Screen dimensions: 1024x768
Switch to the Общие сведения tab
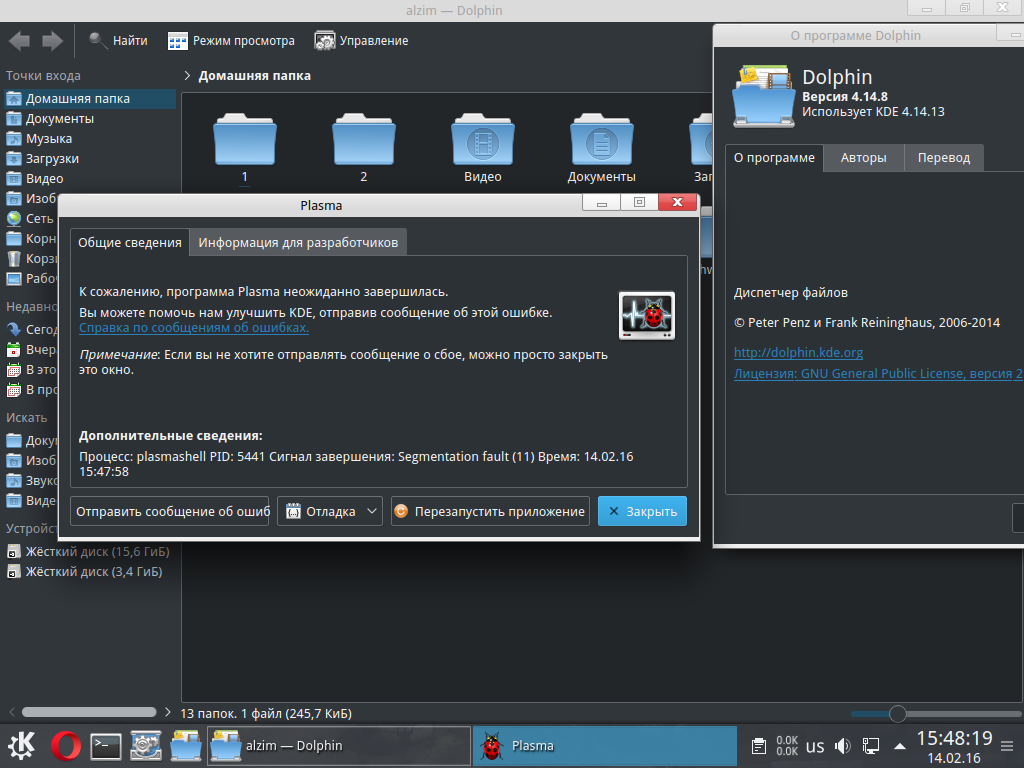coord(130,242)
